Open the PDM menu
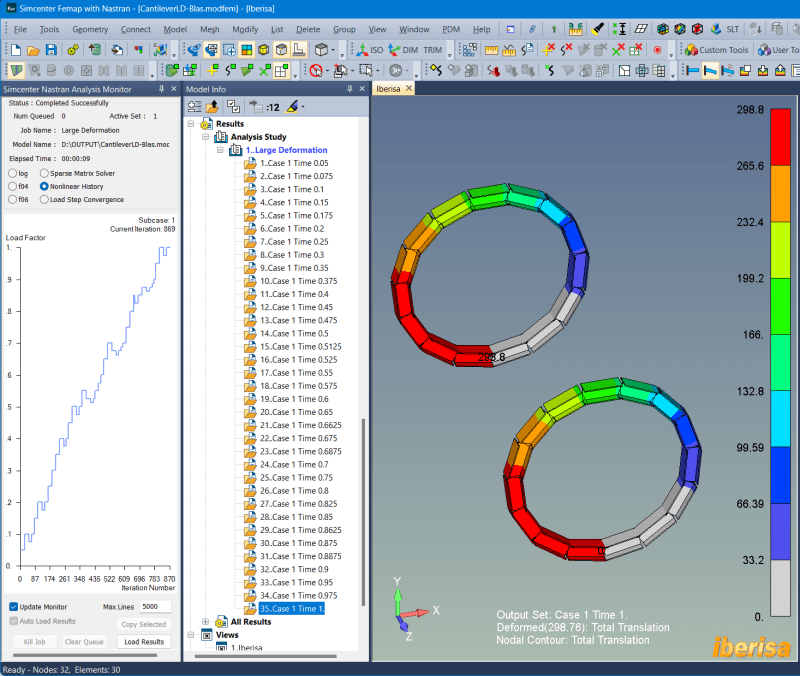 pos(451,29)
